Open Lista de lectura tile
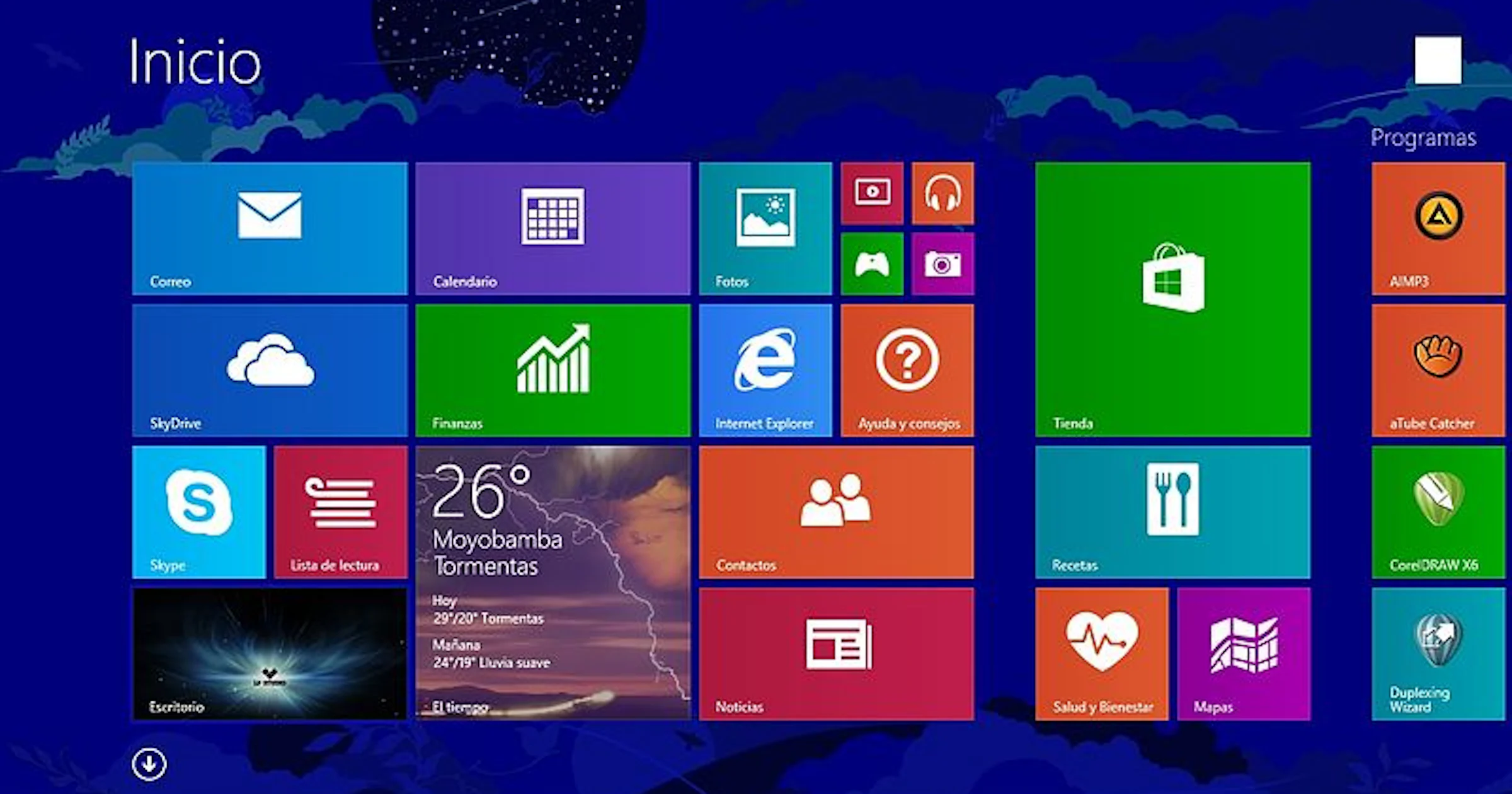The width and height of the screenshot is (1512, 794). 341,512
